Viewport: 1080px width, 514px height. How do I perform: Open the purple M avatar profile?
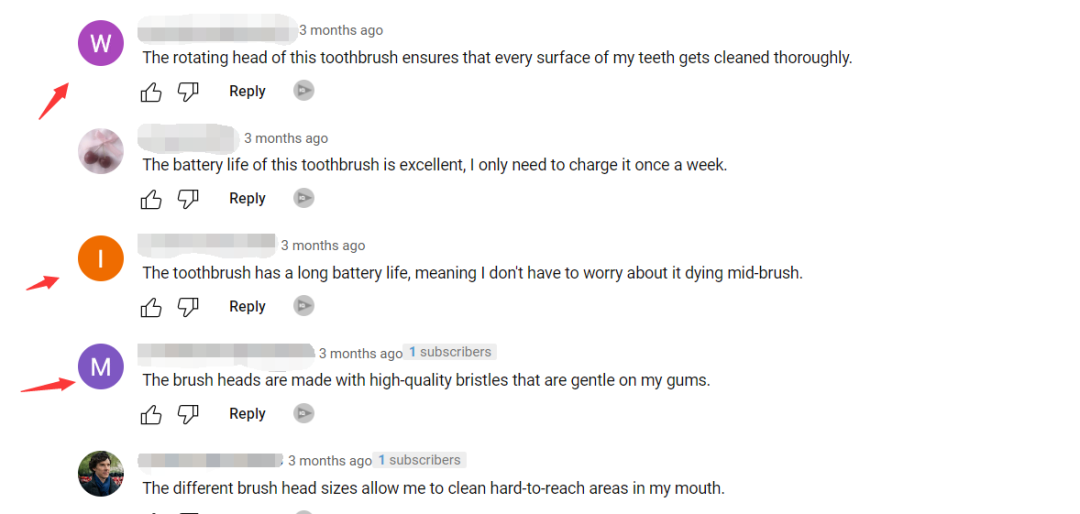101,367
